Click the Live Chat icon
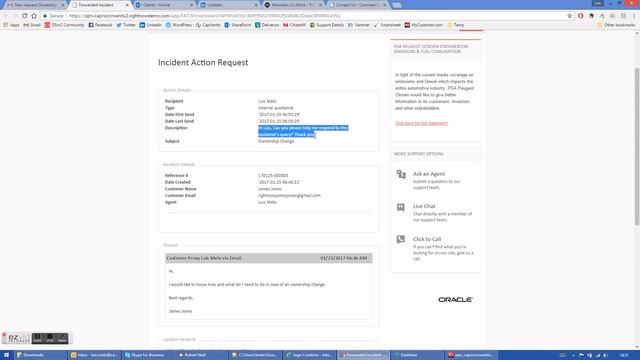Image resolution: width=640 pixels, height=360 pixels. click(401, 207)
